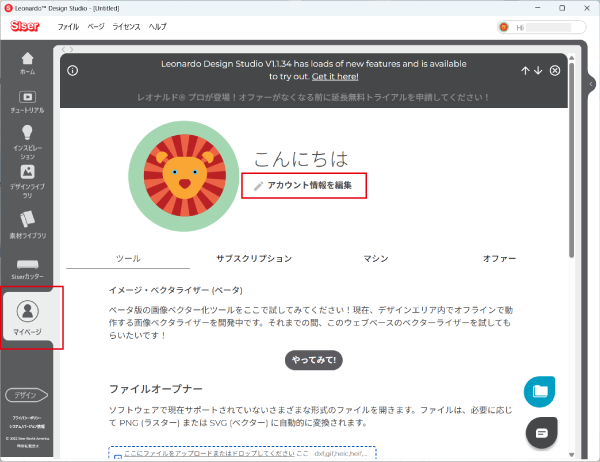This screenshot has height=462, width=600.
Task: Click the blue folder floating button
Action: pos(540,391)
